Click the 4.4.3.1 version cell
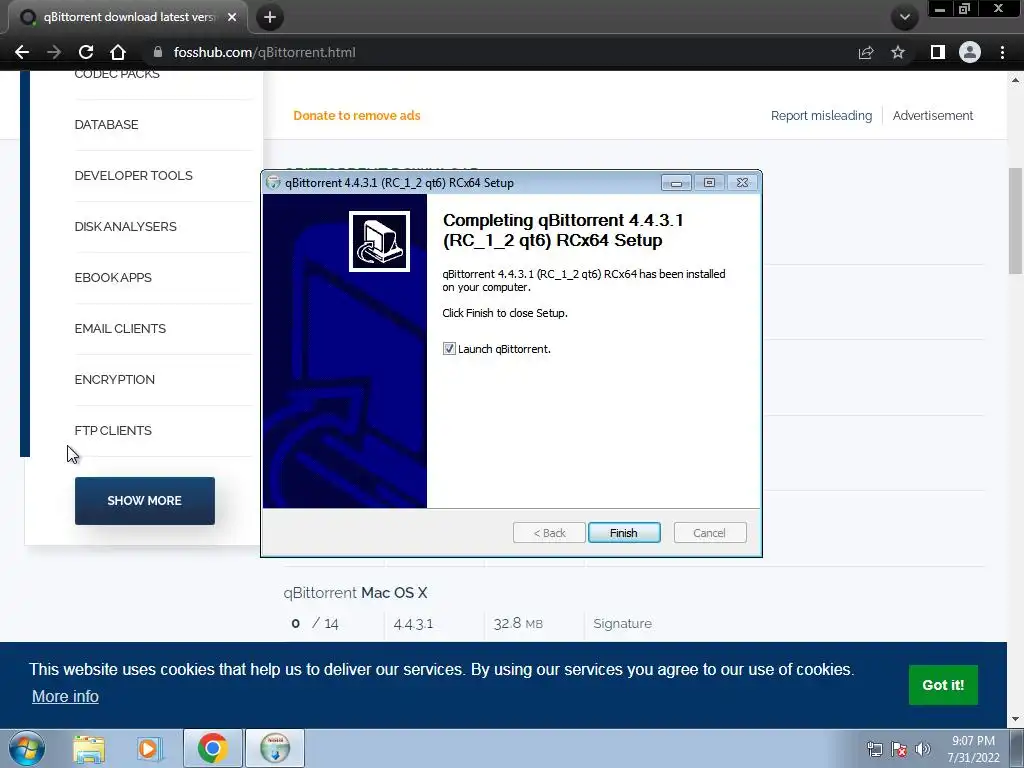The width and height of the screenshot is (1024, 768). coord(413,624)
